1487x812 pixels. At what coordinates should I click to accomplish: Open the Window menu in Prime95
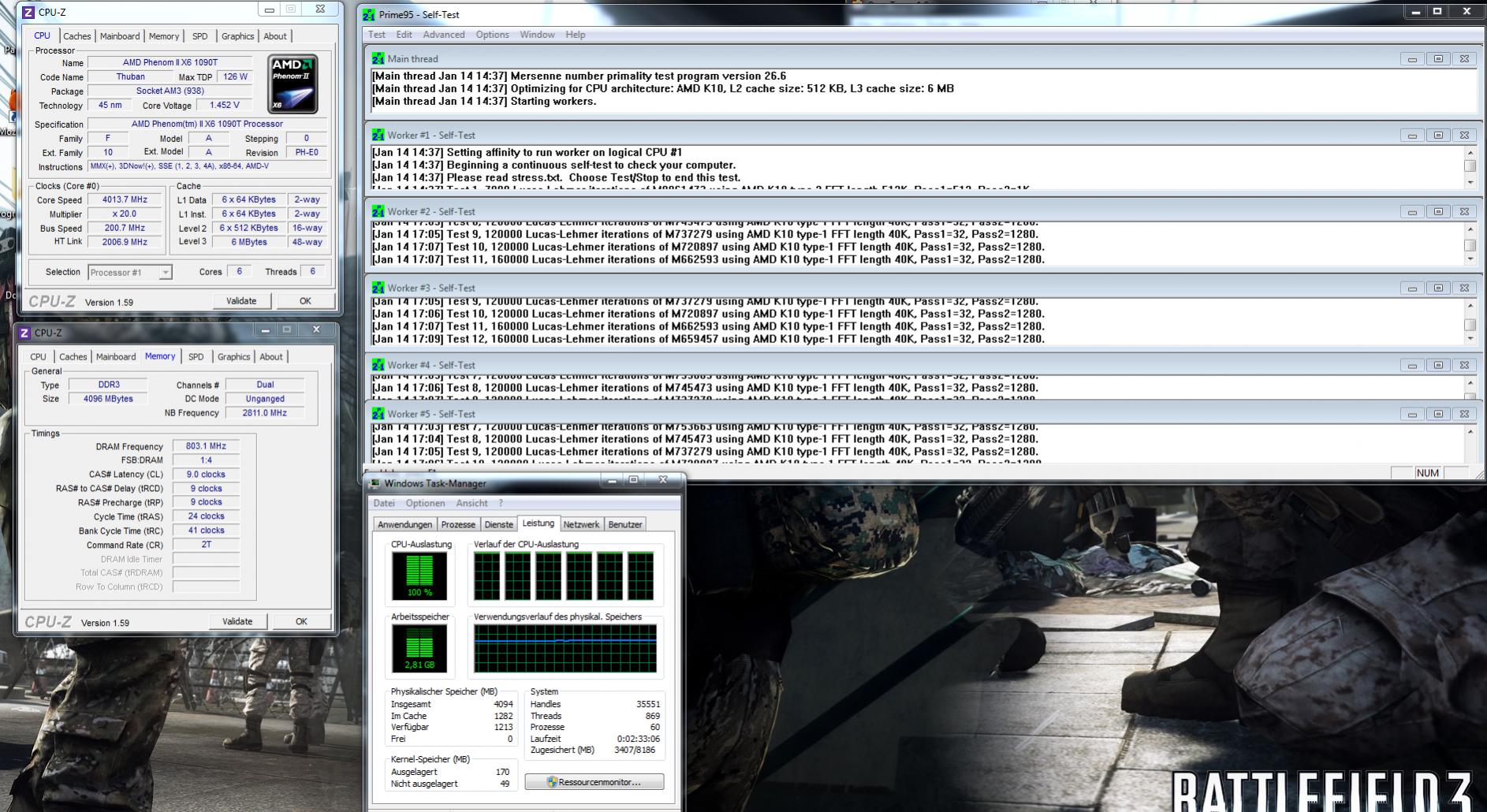click(x=537, y=35)
